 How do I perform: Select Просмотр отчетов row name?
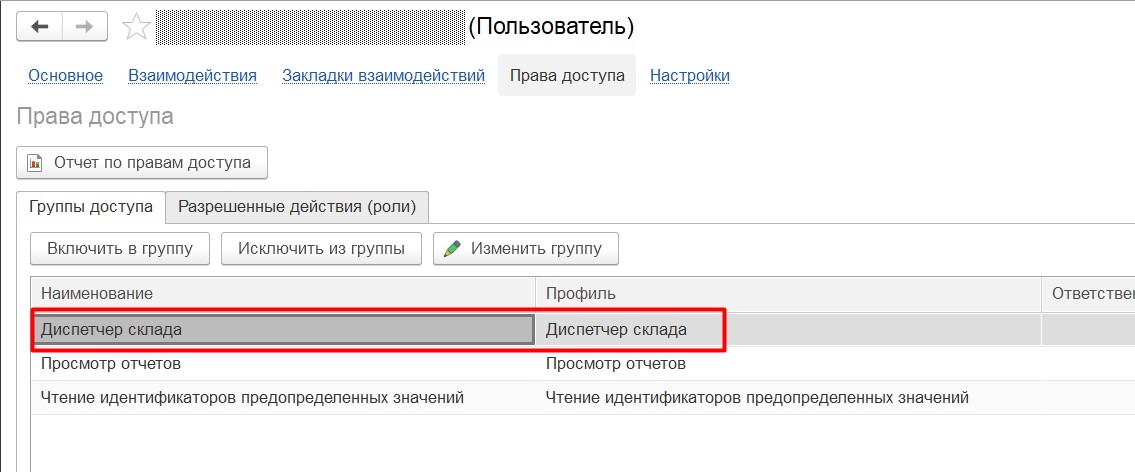[111, 363]
